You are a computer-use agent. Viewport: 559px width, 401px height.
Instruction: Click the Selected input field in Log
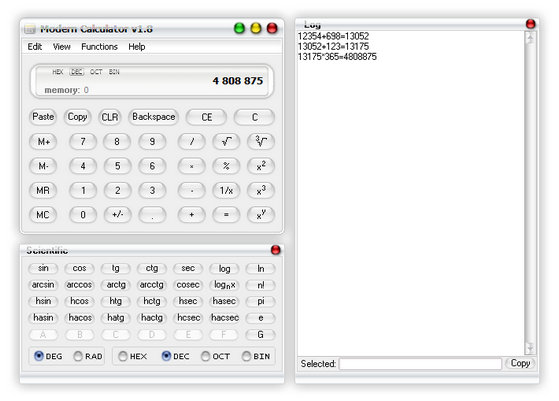tap(420, 364)
